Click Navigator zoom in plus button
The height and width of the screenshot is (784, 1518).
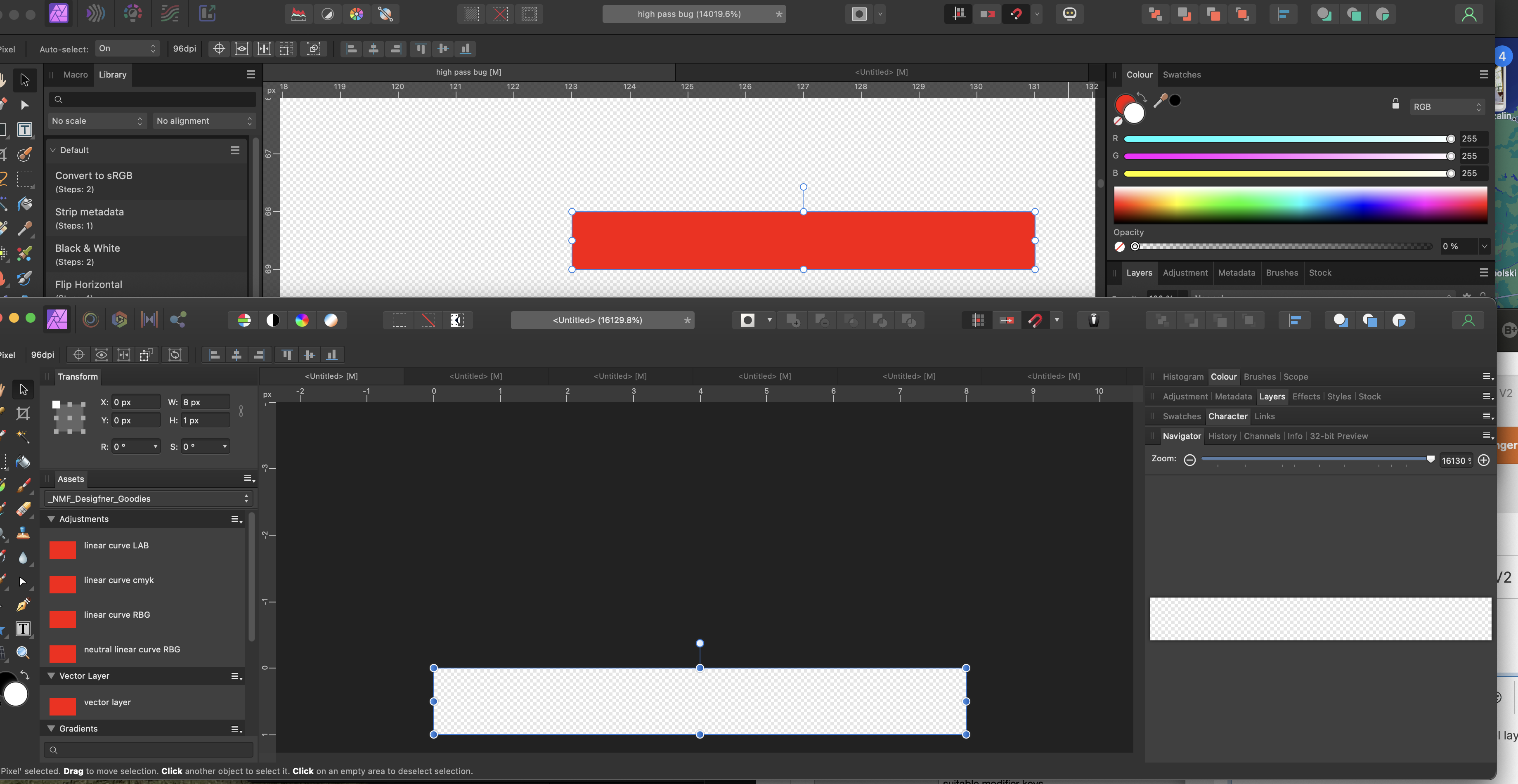tap(1483, 460)
